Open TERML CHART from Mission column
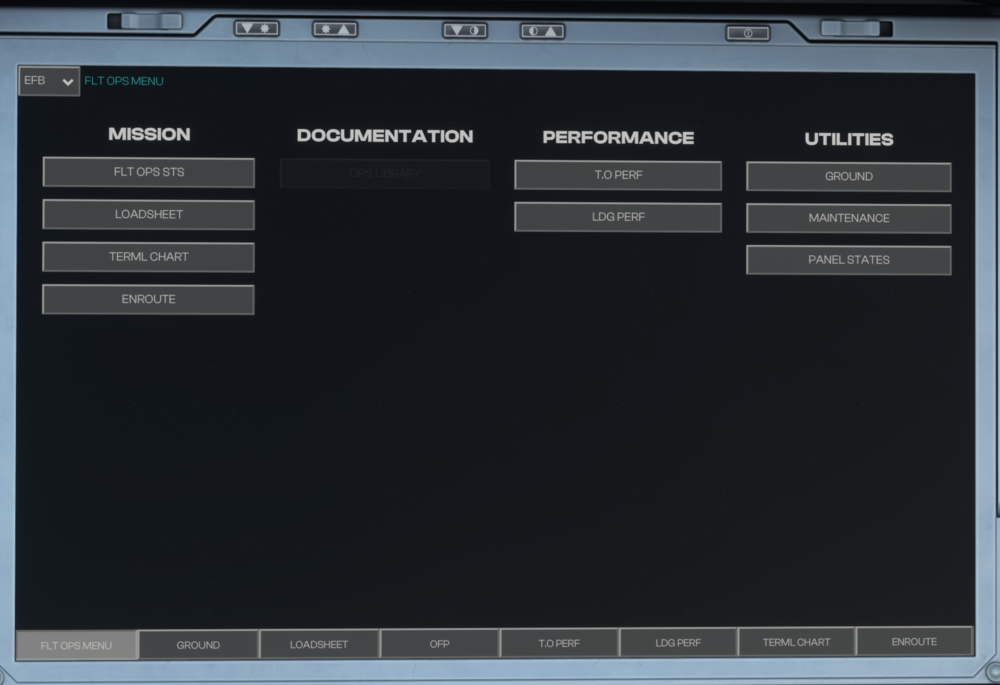1000x685 pixels. point(148,257)
